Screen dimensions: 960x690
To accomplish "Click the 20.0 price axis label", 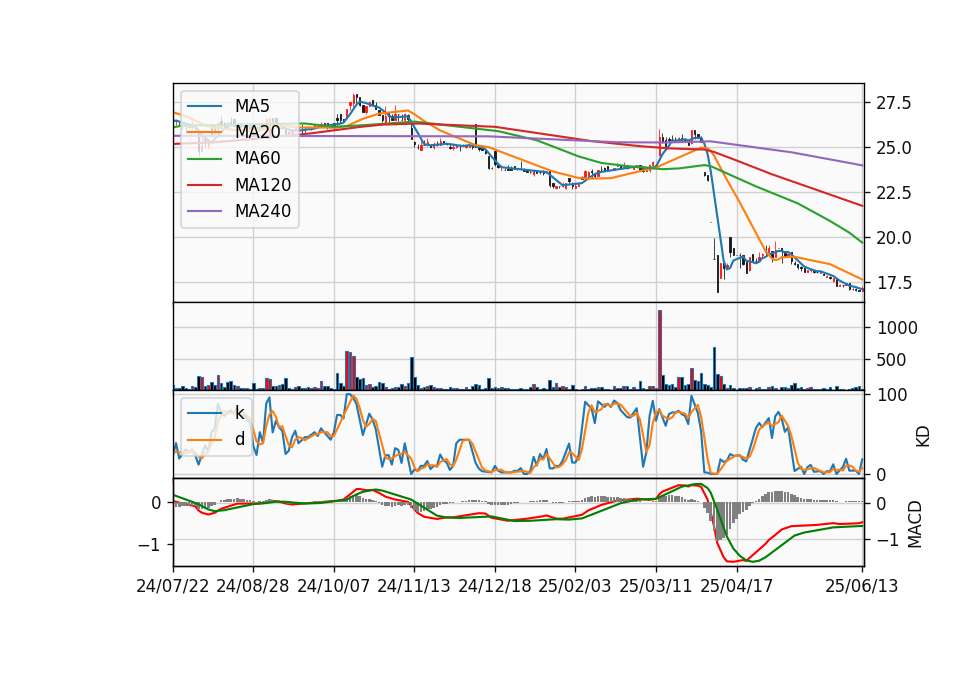I will [893, 238].
